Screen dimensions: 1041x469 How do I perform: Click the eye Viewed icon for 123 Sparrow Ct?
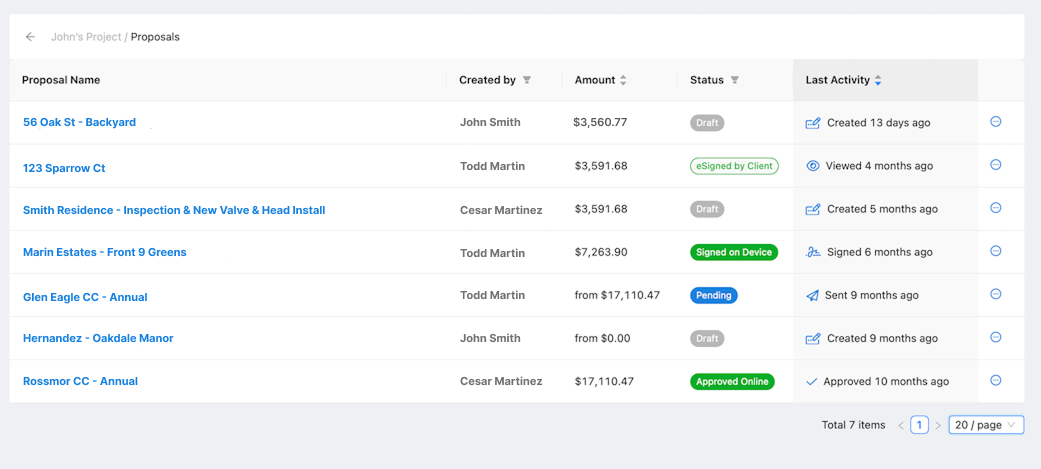coord(813,166)
